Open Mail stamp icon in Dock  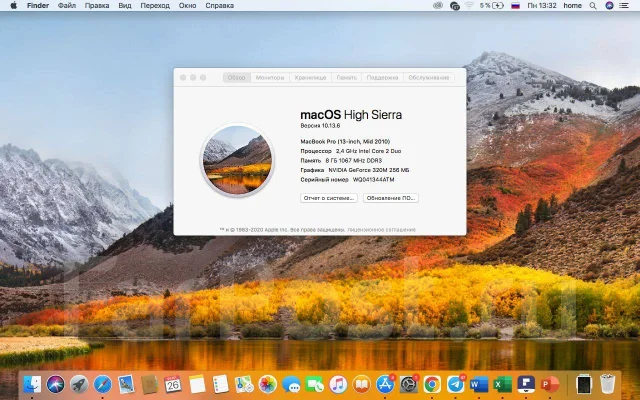[126, 384]
